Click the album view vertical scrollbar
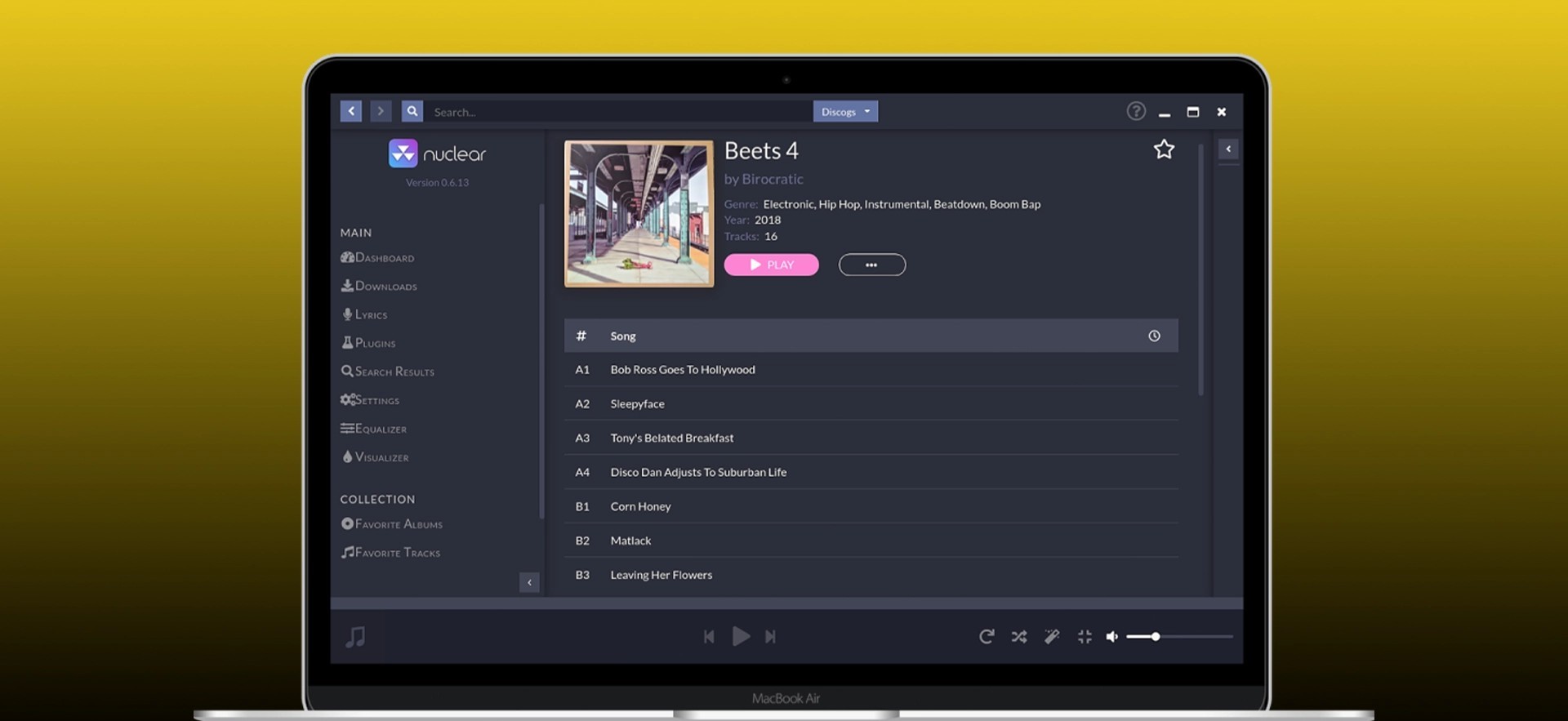The width and height of the screenshot is (1568, 721). [1200, 269]
